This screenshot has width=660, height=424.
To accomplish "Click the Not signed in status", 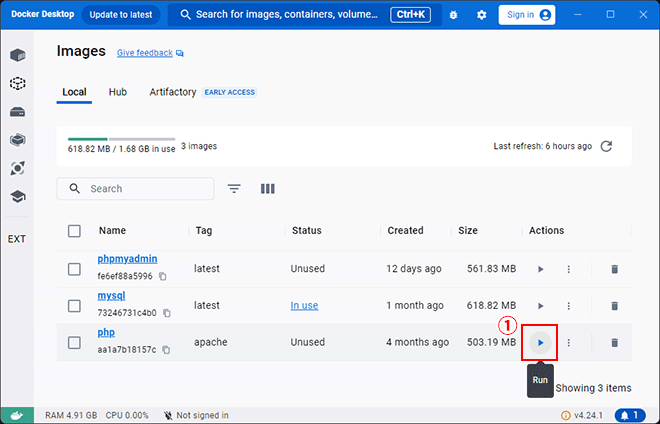I will pyautogui.click(x=197, y=416).
